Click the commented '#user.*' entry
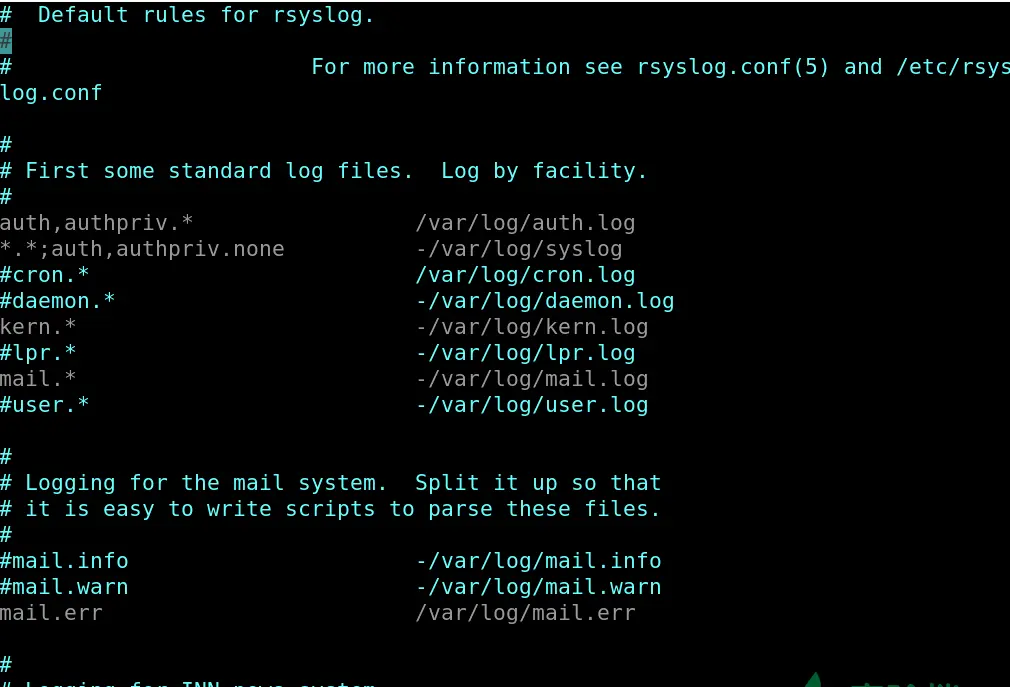Image resolution: width=1010 pixels, height=687 pixels. 44,404
